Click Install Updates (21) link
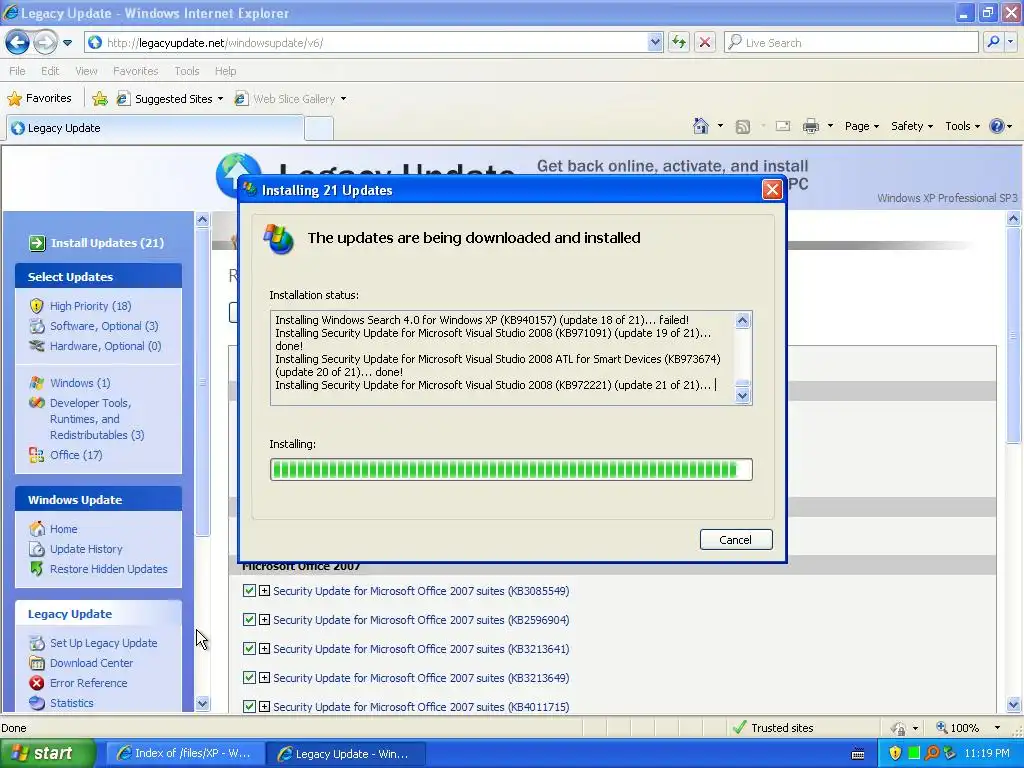The height and width of the screenshot is (768, 1024). (107, 243)
